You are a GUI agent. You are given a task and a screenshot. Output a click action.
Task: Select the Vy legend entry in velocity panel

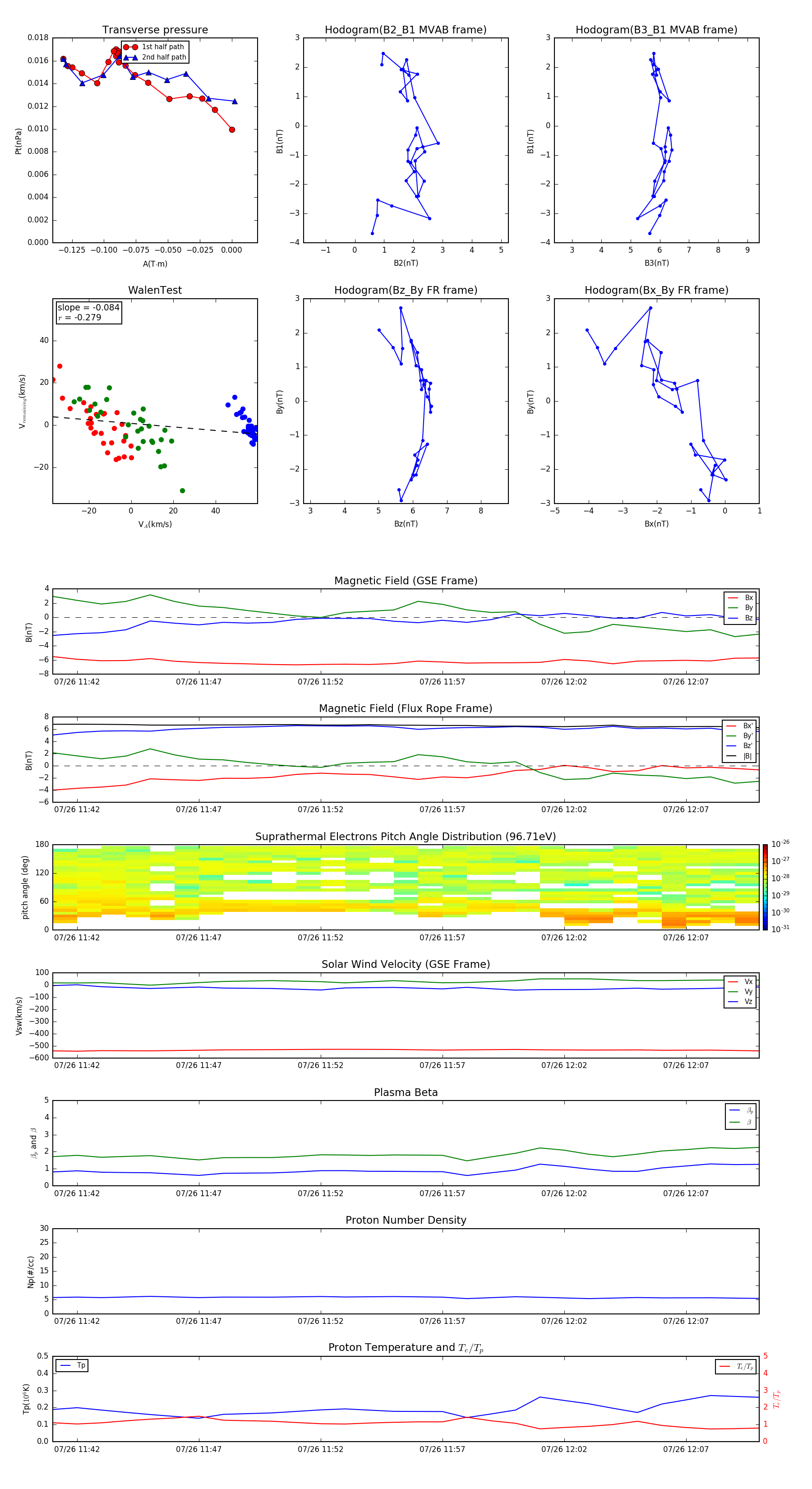[x=740, y=992]
